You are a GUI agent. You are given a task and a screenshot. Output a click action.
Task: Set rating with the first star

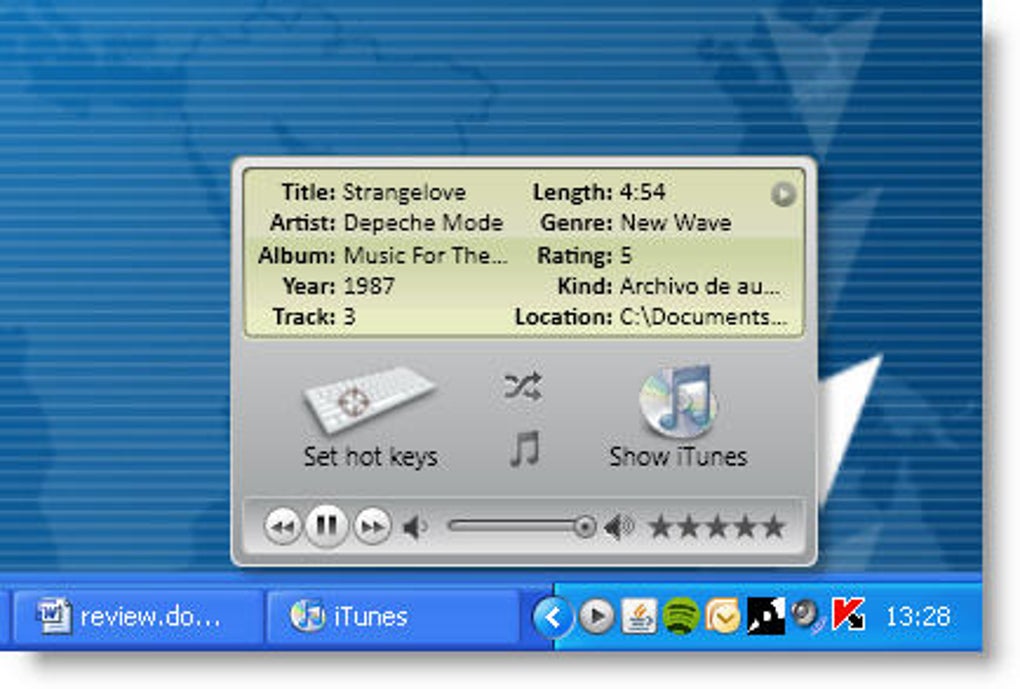(661, 526)
